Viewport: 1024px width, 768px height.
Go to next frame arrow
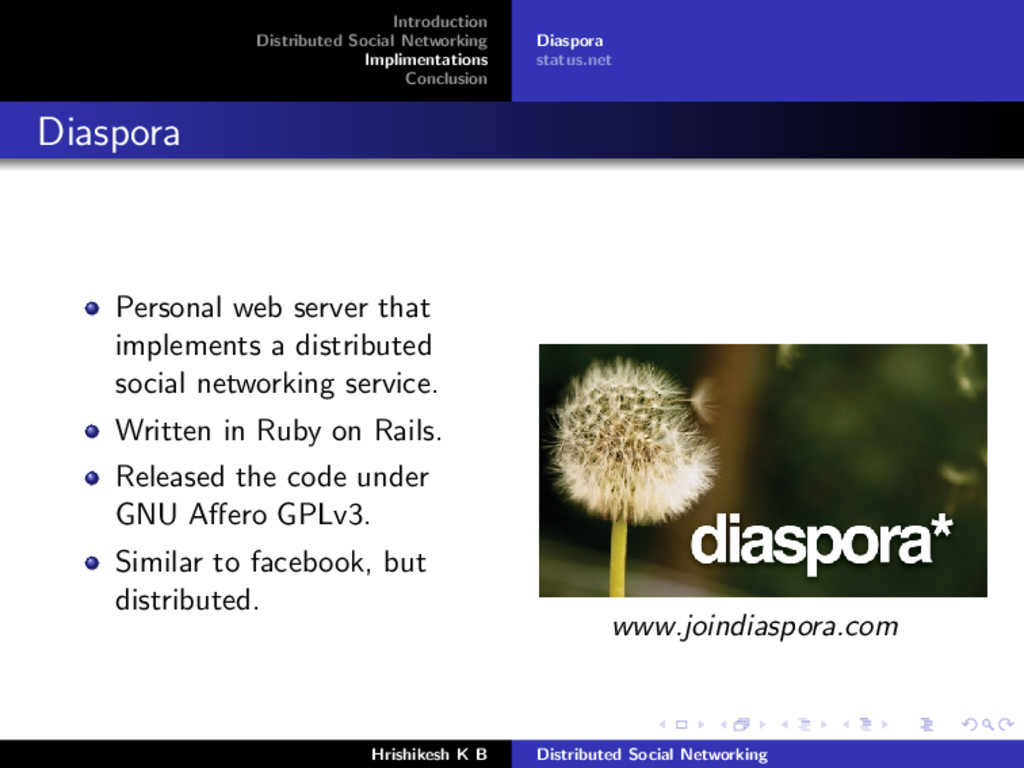click(761, 724)
